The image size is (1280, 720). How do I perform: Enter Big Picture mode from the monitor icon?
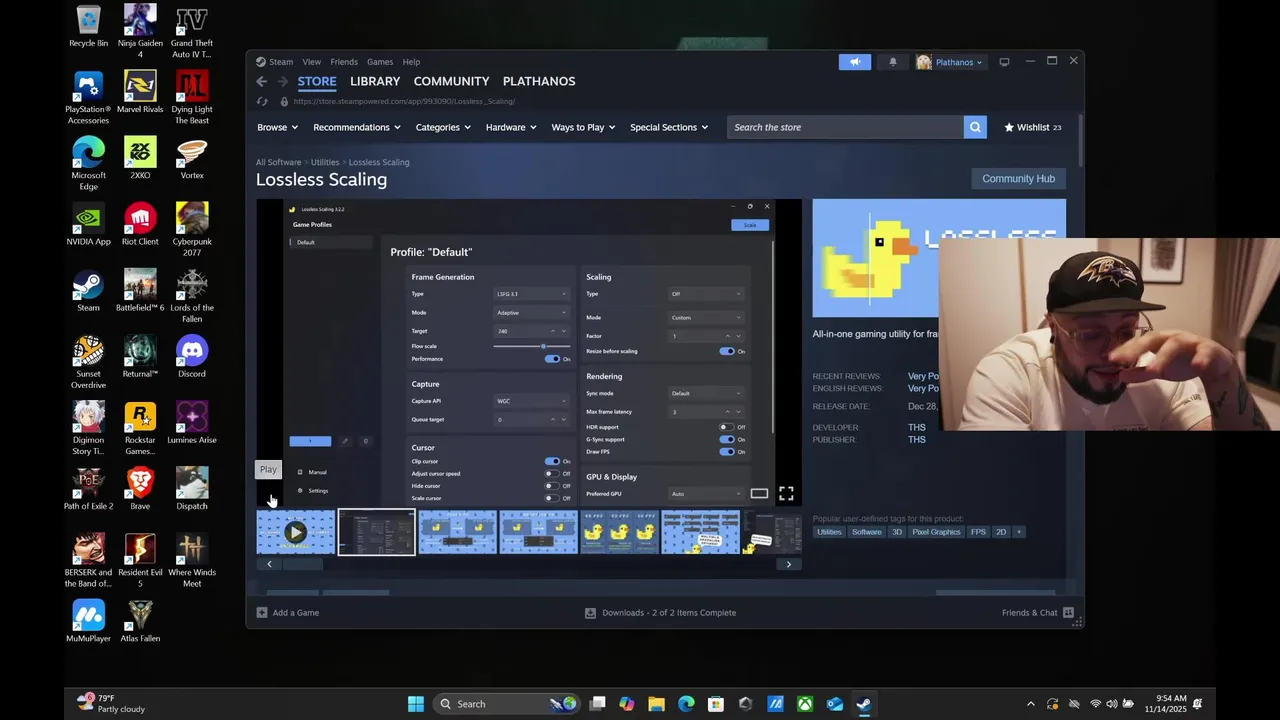(x=1004, y=62)
